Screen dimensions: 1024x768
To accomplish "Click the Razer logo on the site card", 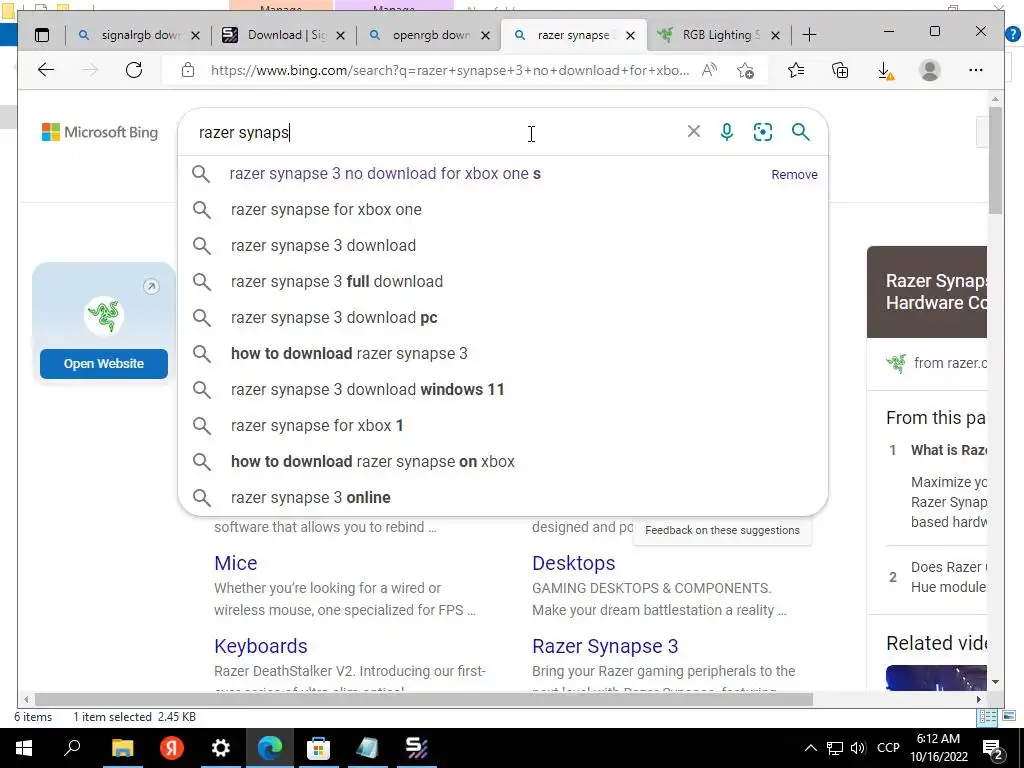I will tap(104, 316).
